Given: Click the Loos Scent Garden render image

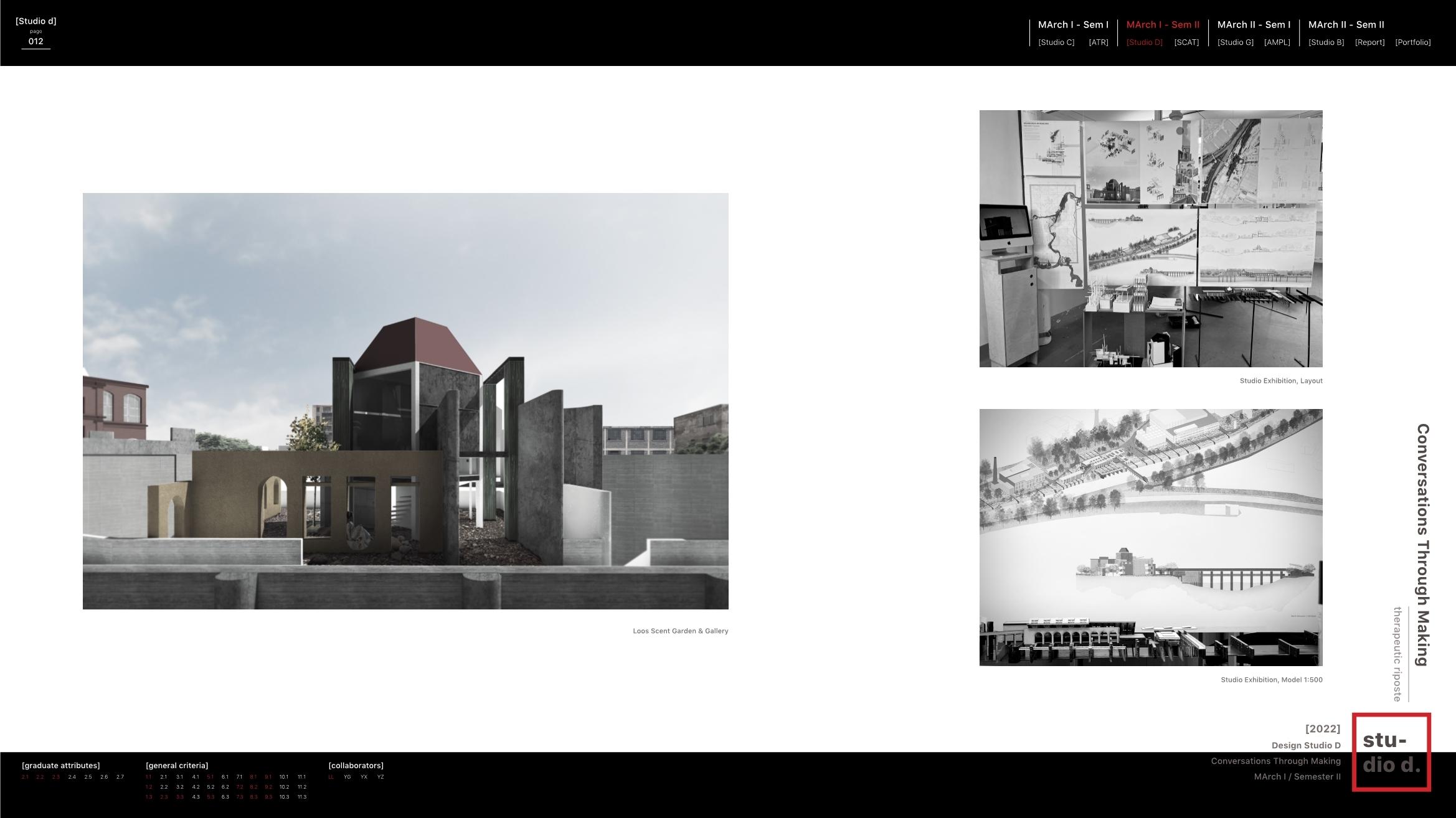Looking at the screenshot, I should (405, 401).
